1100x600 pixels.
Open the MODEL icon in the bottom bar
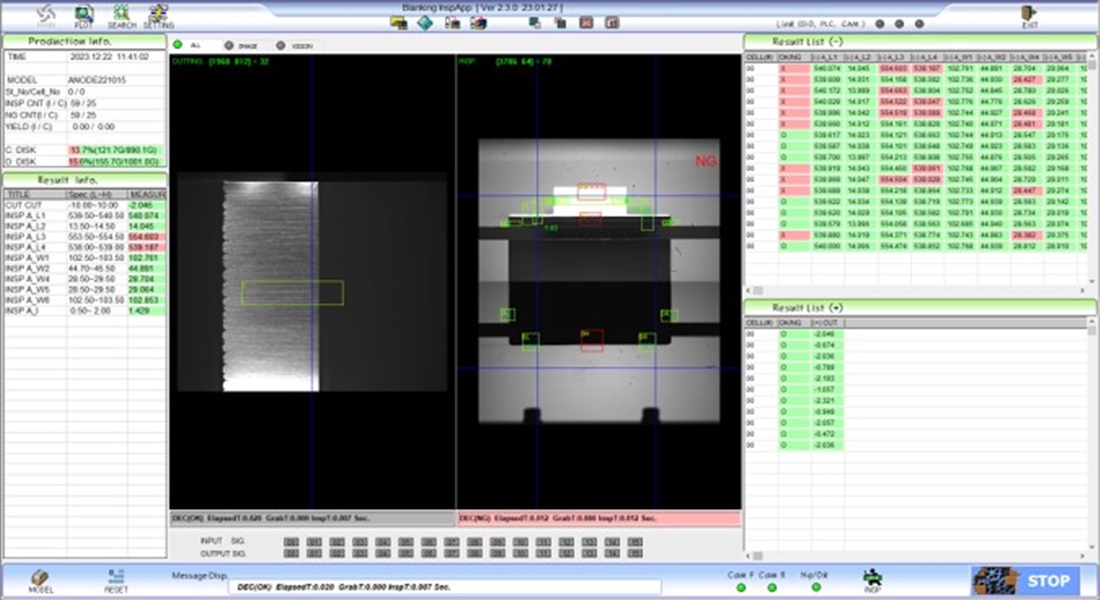coord(41,581)
